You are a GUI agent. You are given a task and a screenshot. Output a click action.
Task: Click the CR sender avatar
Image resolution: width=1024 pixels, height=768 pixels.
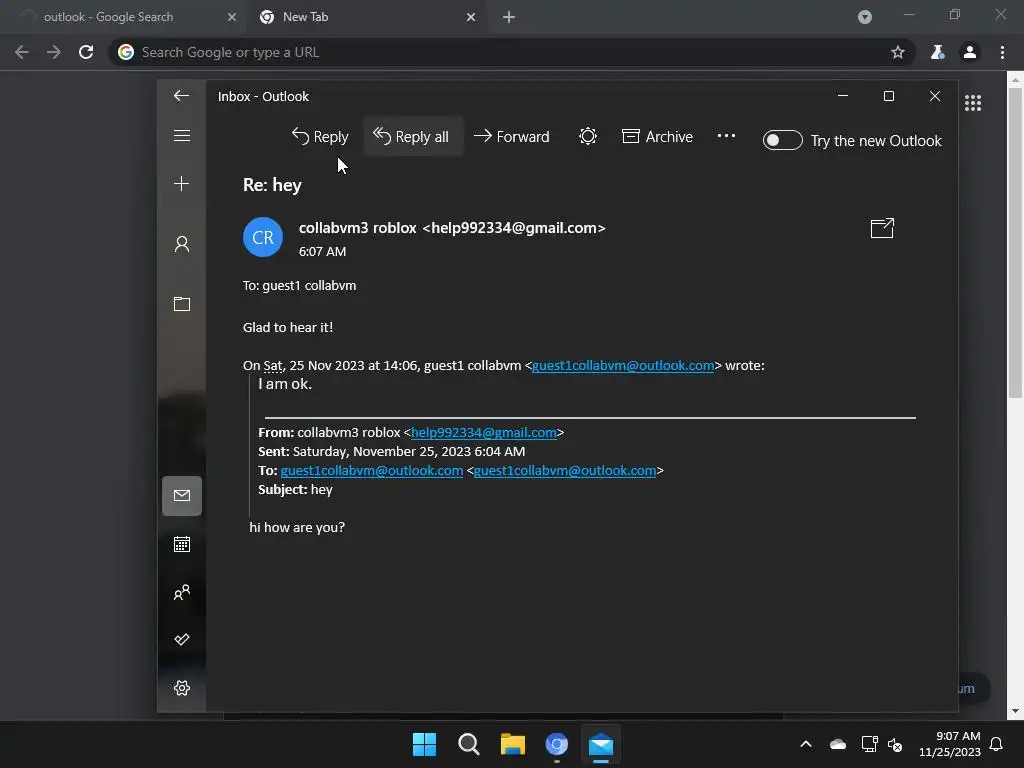(x=263, y=237)
